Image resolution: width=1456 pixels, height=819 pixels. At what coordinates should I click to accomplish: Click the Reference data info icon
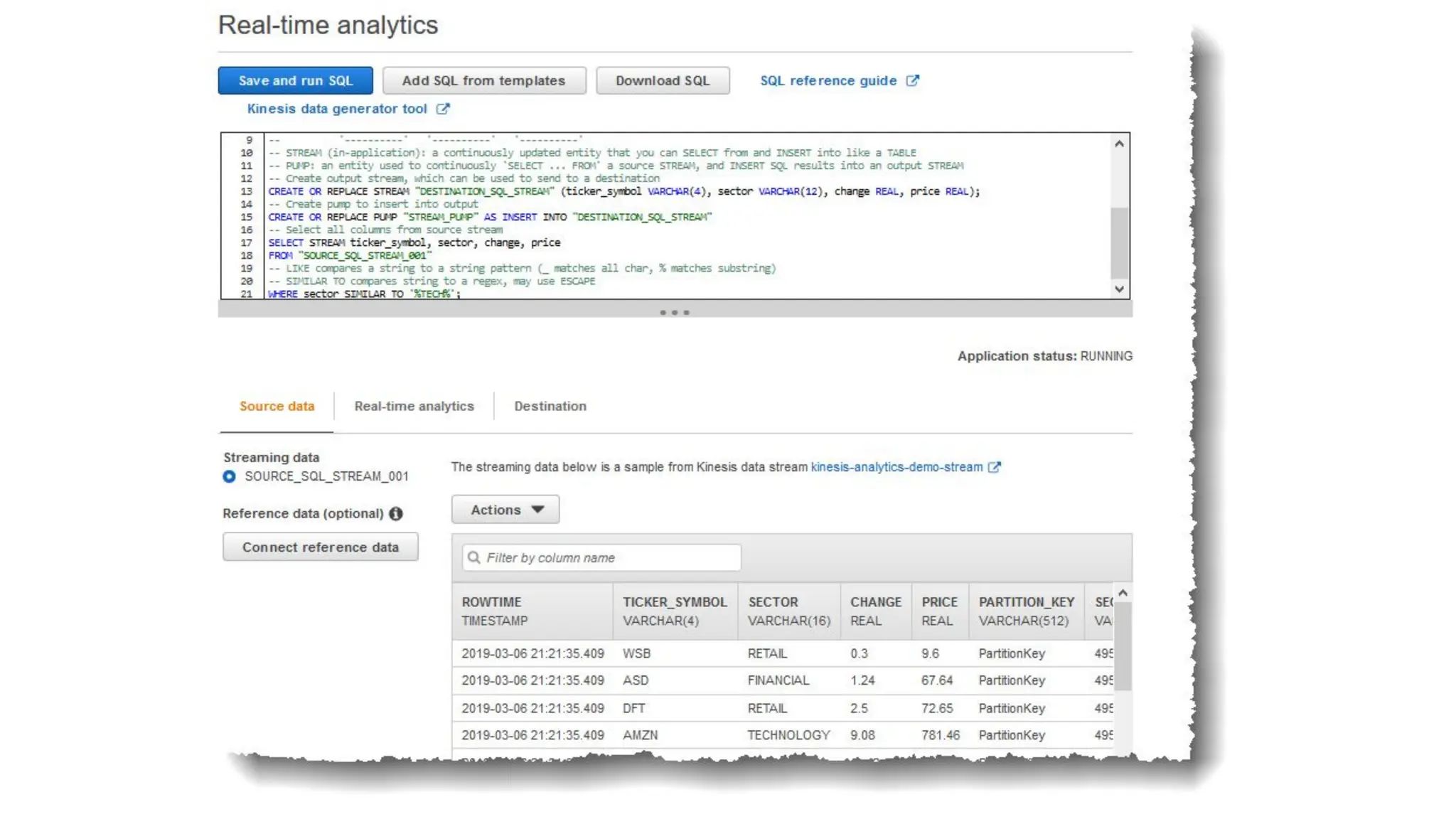(396, 513)
